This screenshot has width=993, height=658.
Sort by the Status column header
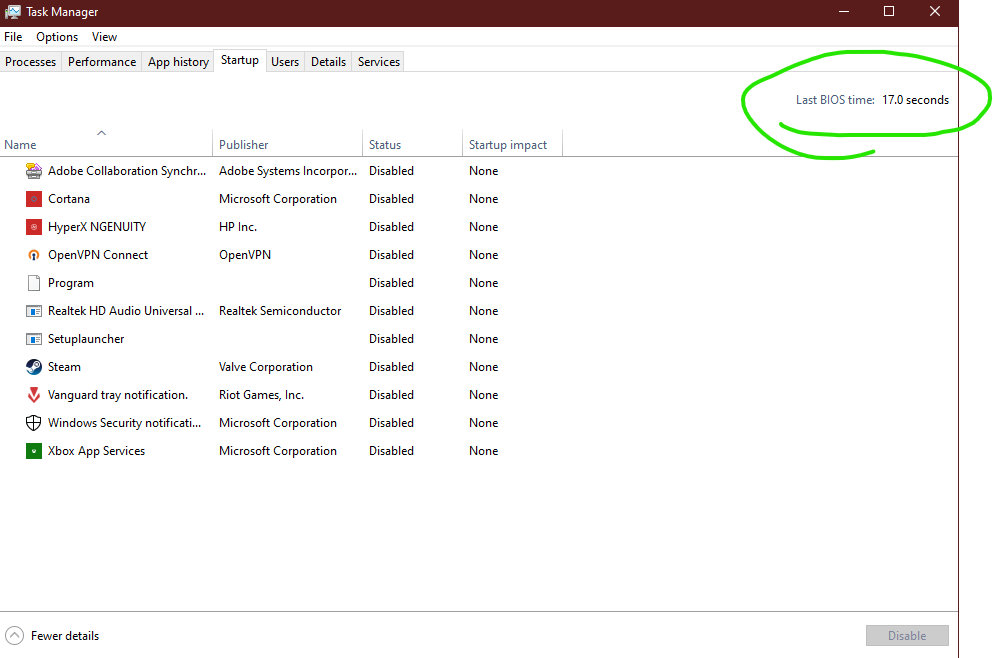point(412,144)
